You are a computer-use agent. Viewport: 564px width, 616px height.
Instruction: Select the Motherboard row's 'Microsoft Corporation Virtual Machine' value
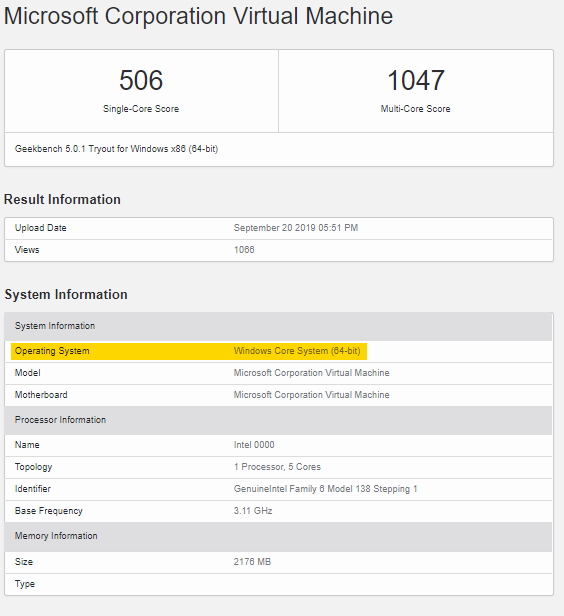tap(311, 395)
